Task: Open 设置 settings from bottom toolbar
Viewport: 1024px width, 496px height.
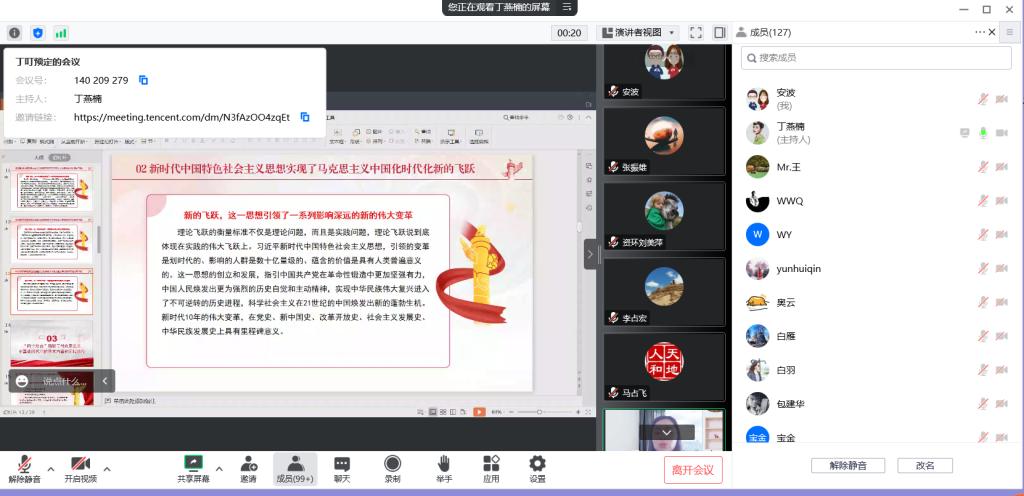Action: point(537,469)
